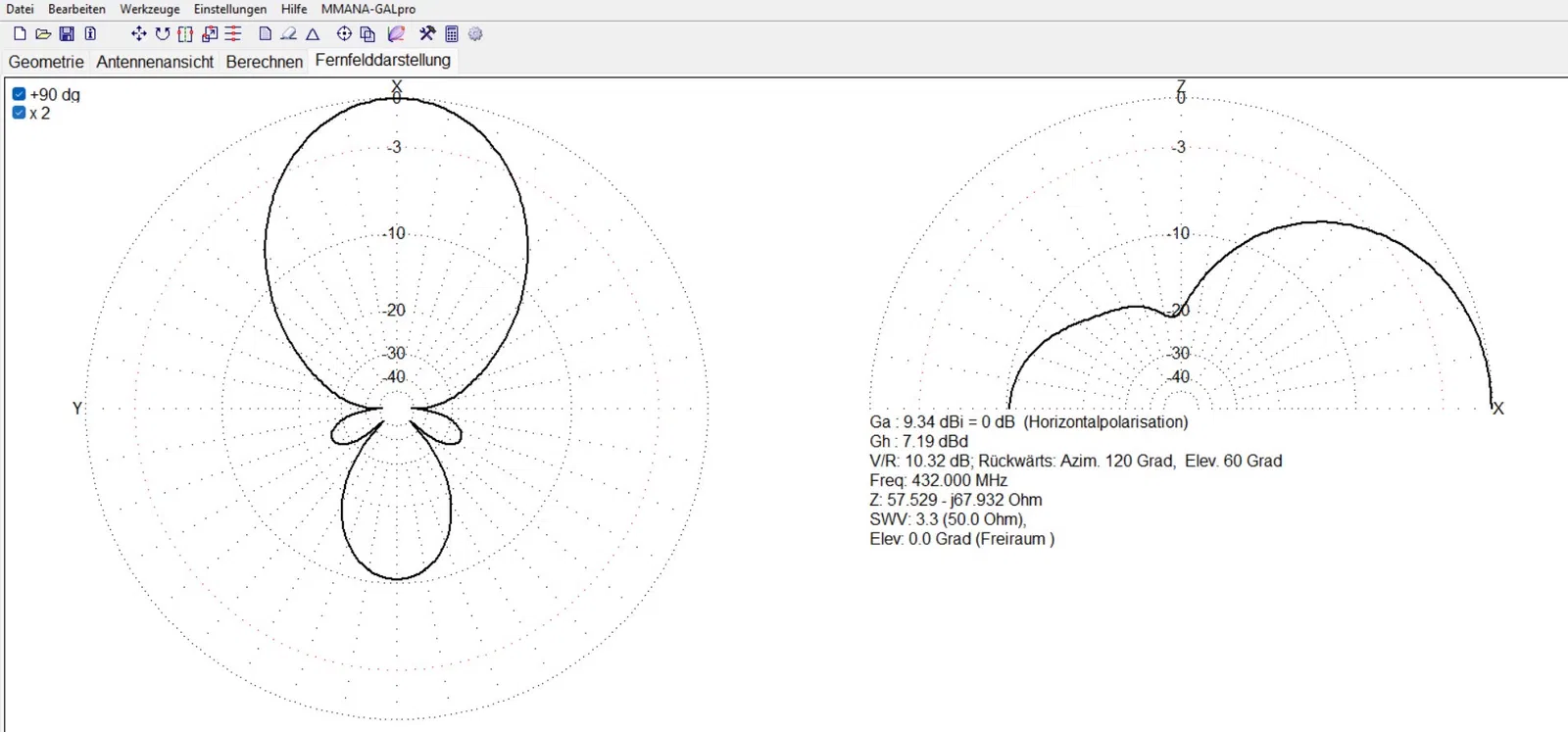Open the MMANA-GALpro menu

[x=368, y=9]
